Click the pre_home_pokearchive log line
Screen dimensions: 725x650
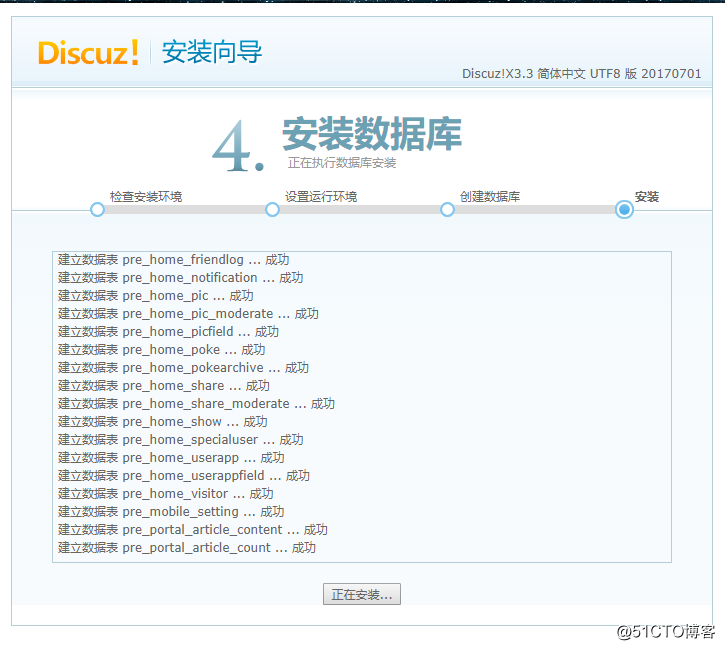pyautogui.click(x=183, y=368)
